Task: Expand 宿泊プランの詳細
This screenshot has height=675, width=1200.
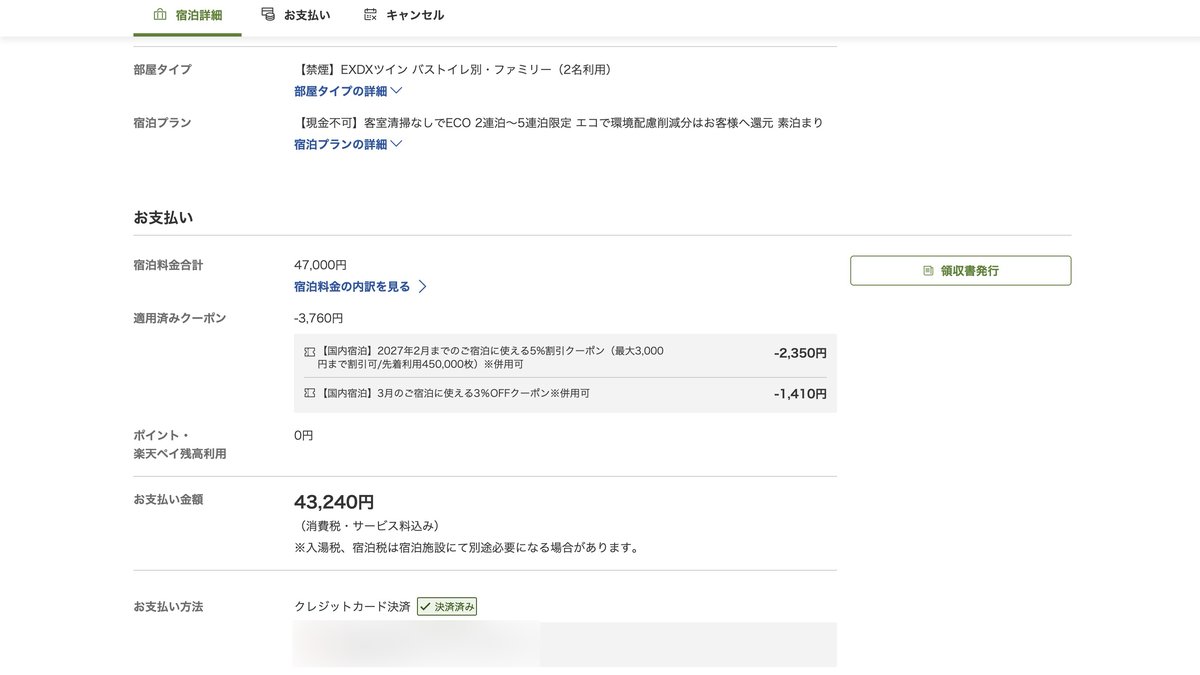Action: [348, 144]
